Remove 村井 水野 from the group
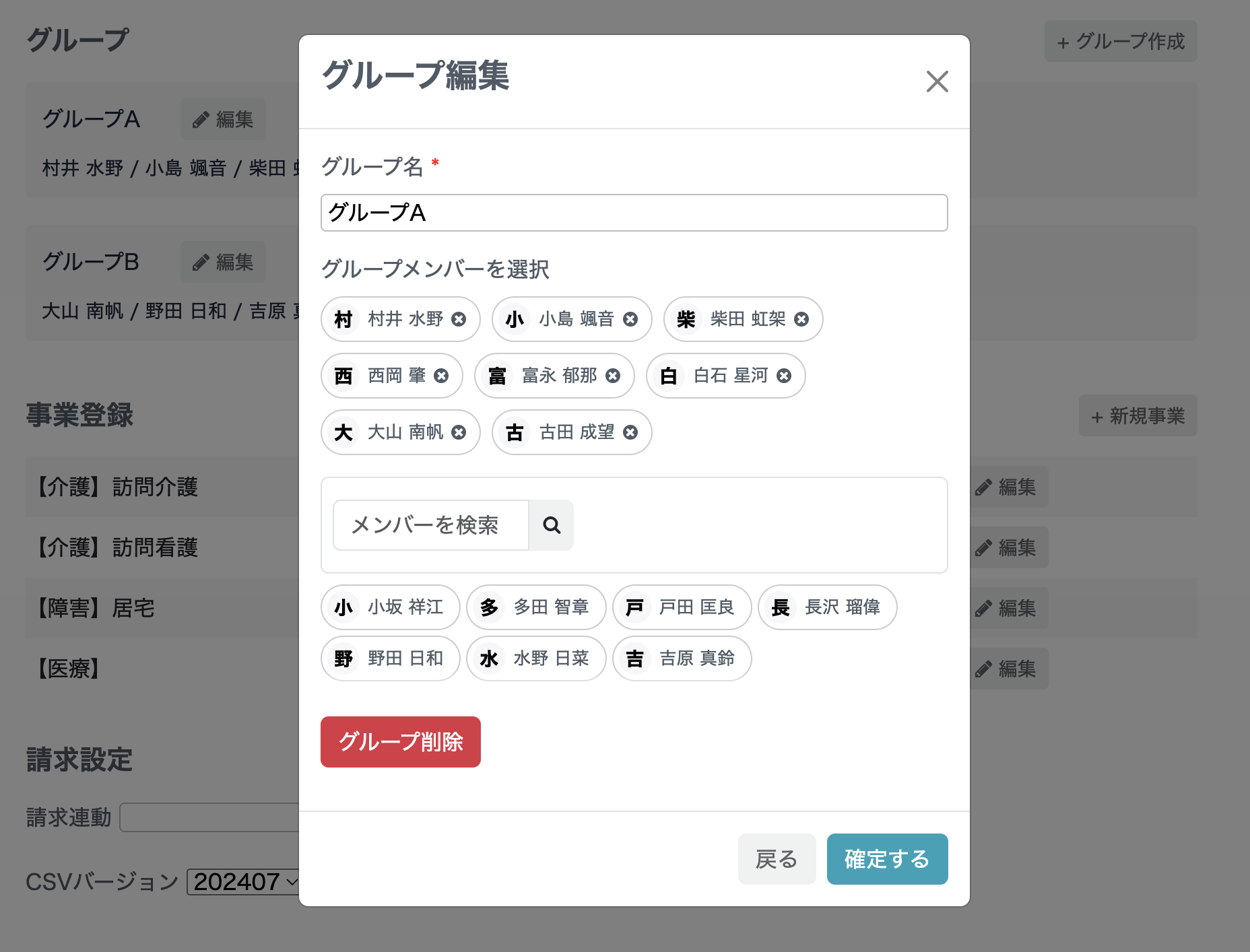This screenshot has width=1250, height=952. pyautogui.click(x=458, y=319)
